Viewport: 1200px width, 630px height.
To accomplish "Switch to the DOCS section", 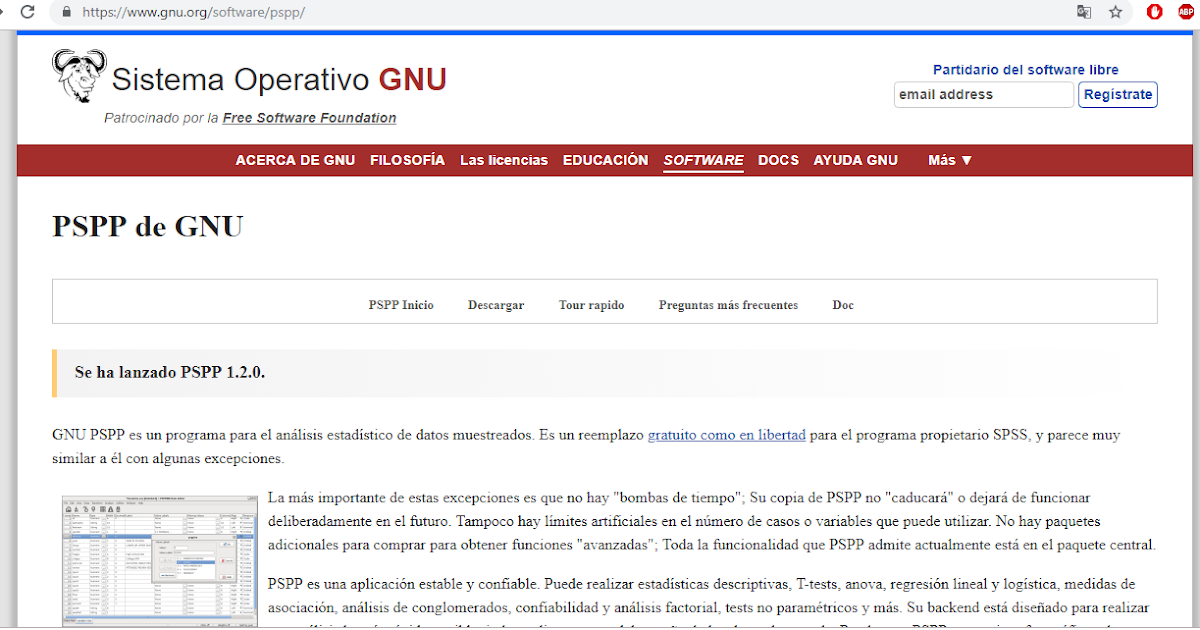I will tap(778, 160).
